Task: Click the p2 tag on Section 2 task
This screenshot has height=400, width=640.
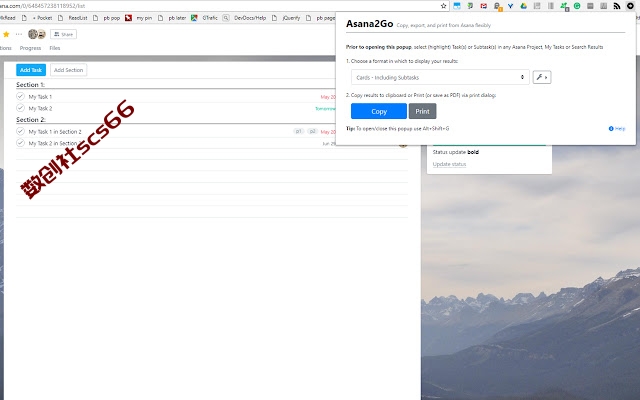Action: (x=313, y=131)
